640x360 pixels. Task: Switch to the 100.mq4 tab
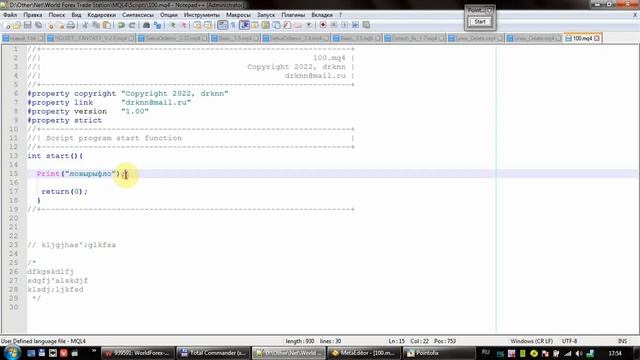click(582, 38)
